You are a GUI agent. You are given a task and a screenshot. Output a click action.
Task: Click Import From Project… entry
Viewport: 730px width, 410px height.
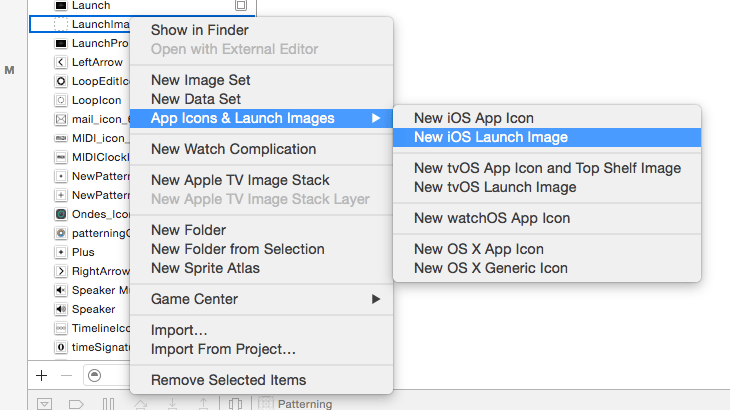coord(223,350)
